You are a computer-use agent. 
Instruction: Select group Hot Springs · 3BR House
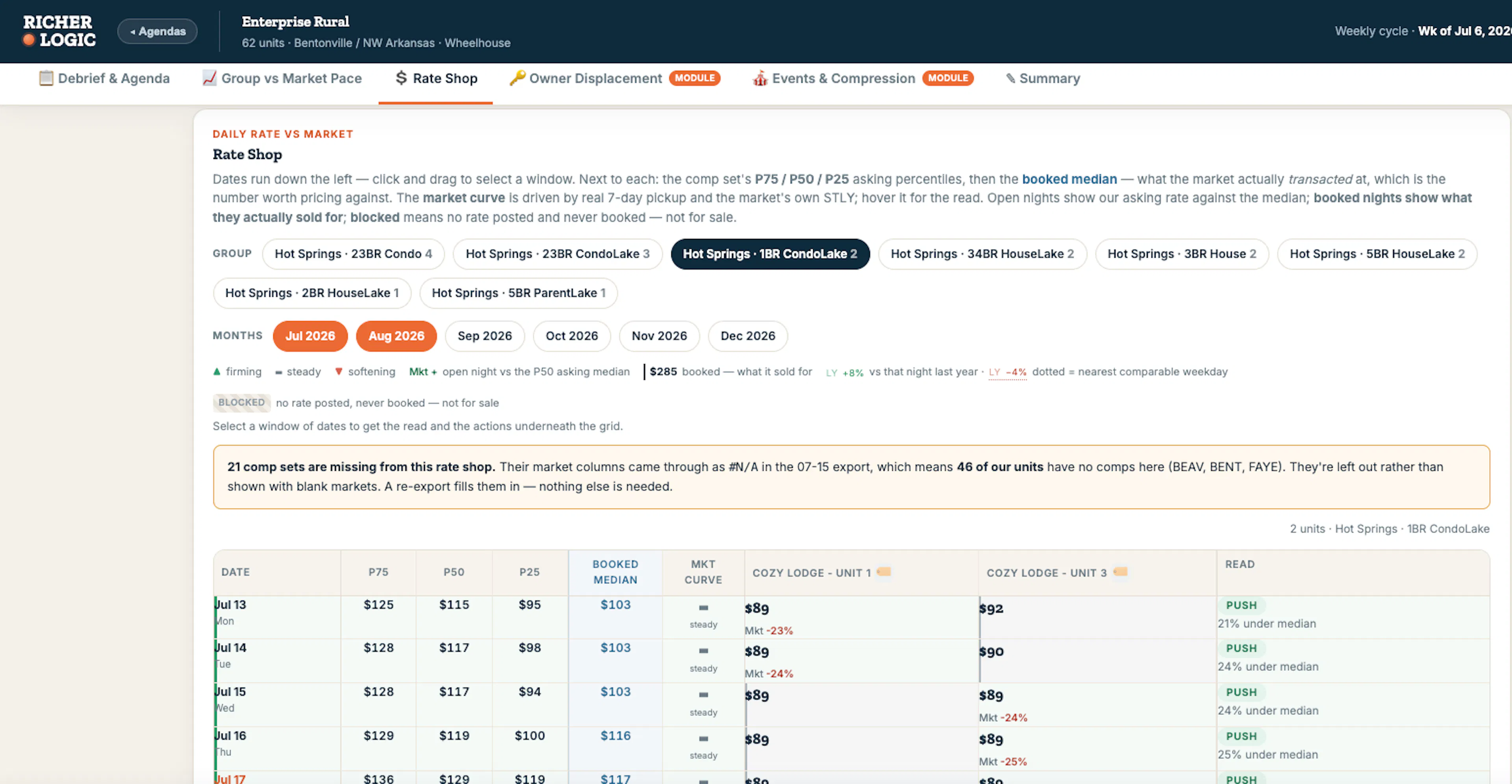[x=1182, y=254]
